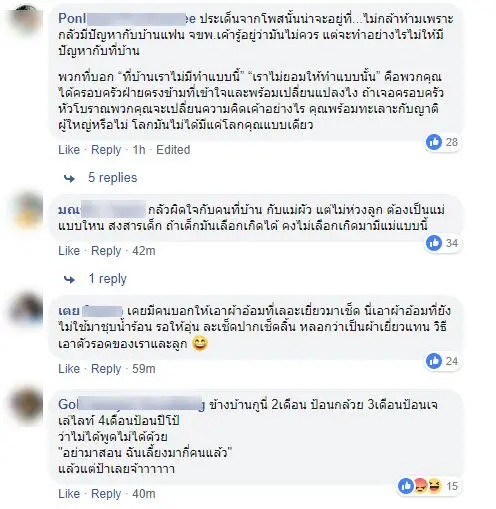The image size is (496, 509).
Task: Click the laughing reaction icon beside 15
Action: point(434,486)
